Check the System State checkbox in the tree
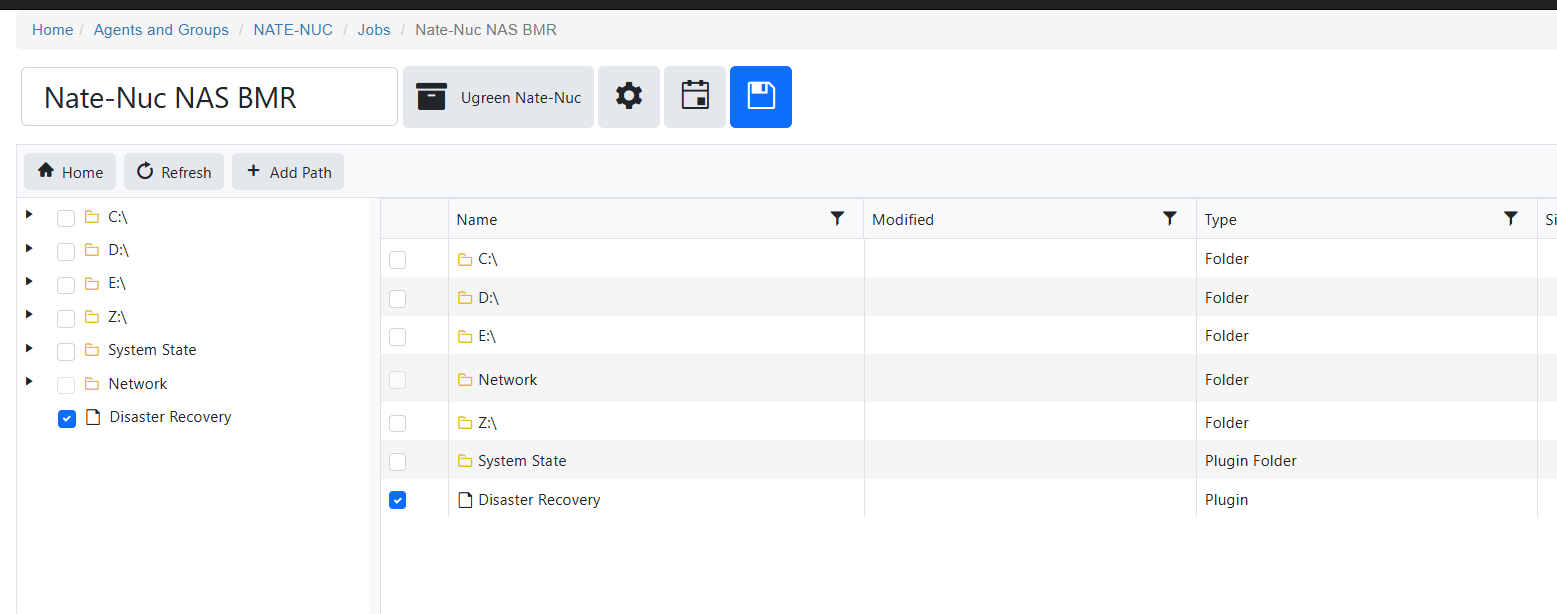 (66, 352)
